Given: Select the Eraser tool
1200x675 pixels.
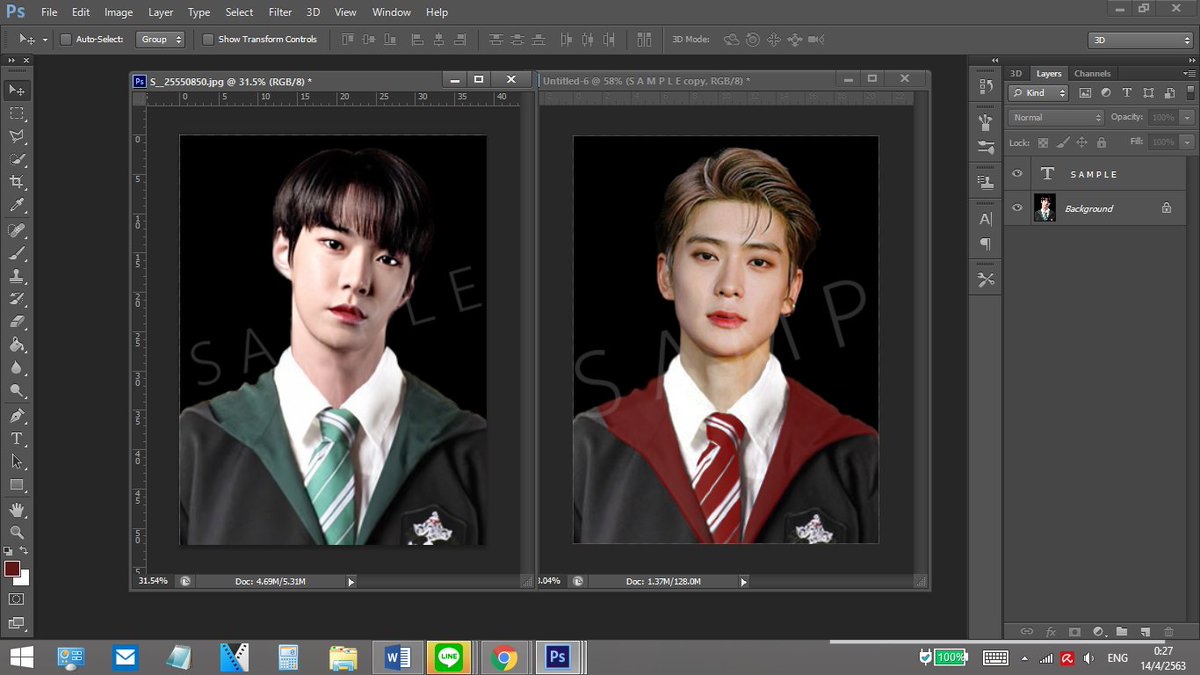Looking at the screenshot, I should coord(17,322).
